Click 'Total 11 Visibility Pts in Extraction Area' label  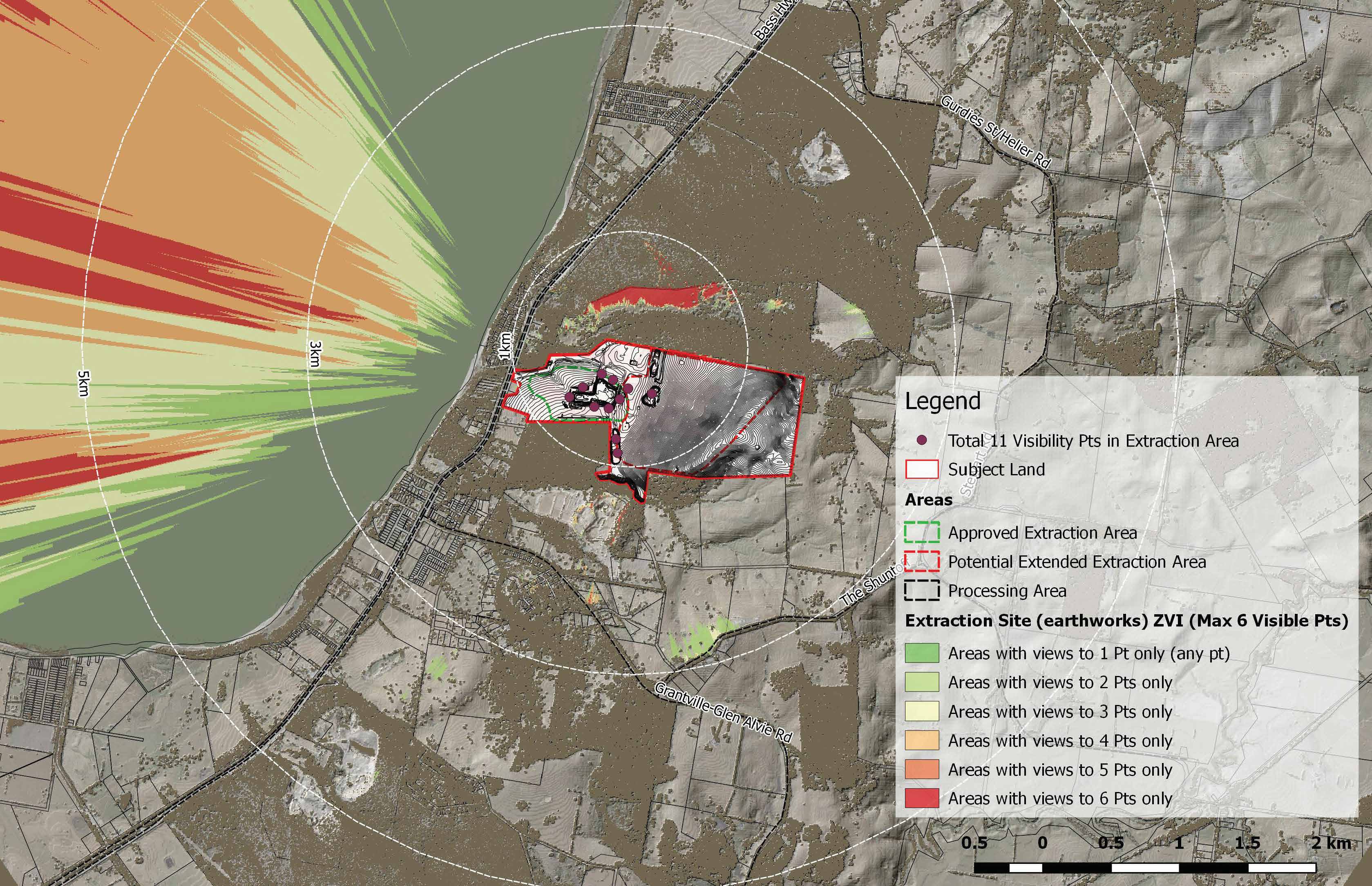click(1093, 441)
